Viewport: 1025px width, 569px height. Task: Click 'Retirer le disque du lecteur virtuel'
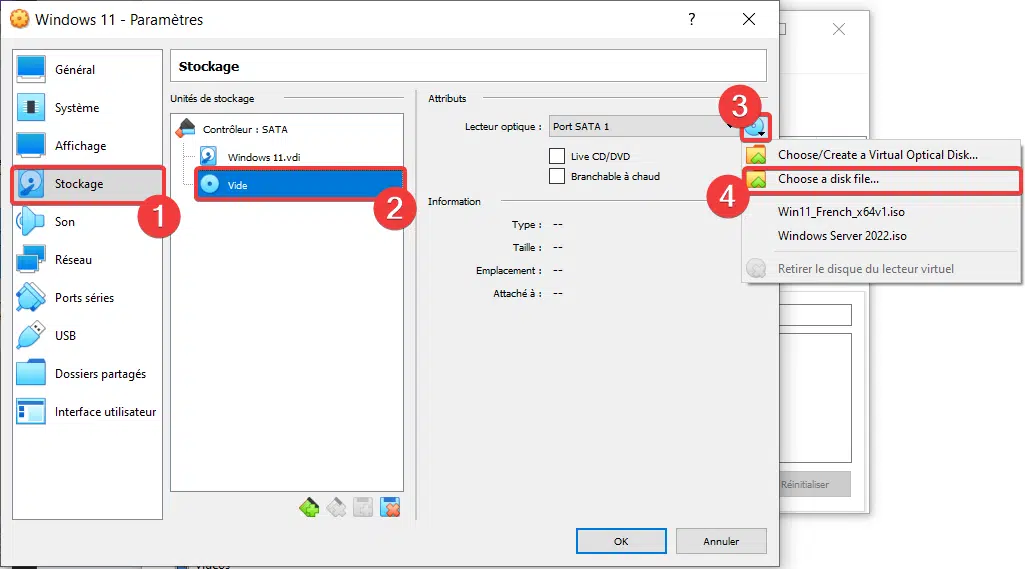pyautogui.click(x=881, y=269)
